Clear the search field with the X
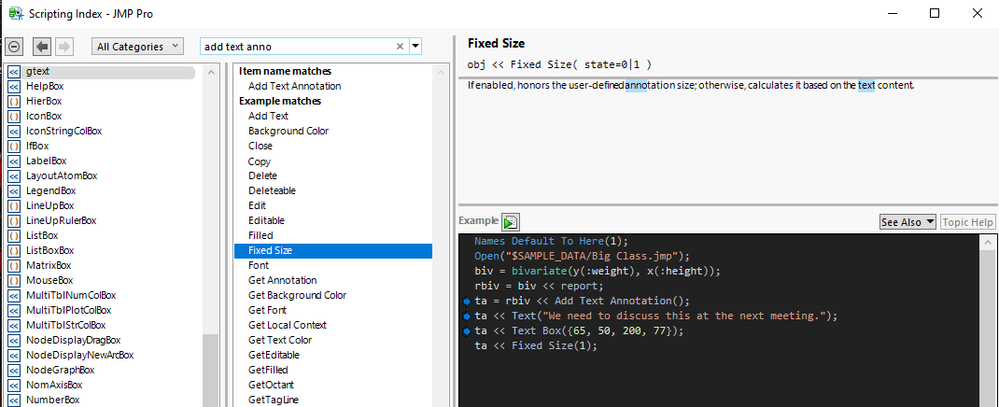This screenshot has width=999, height=407. (400, 46)
